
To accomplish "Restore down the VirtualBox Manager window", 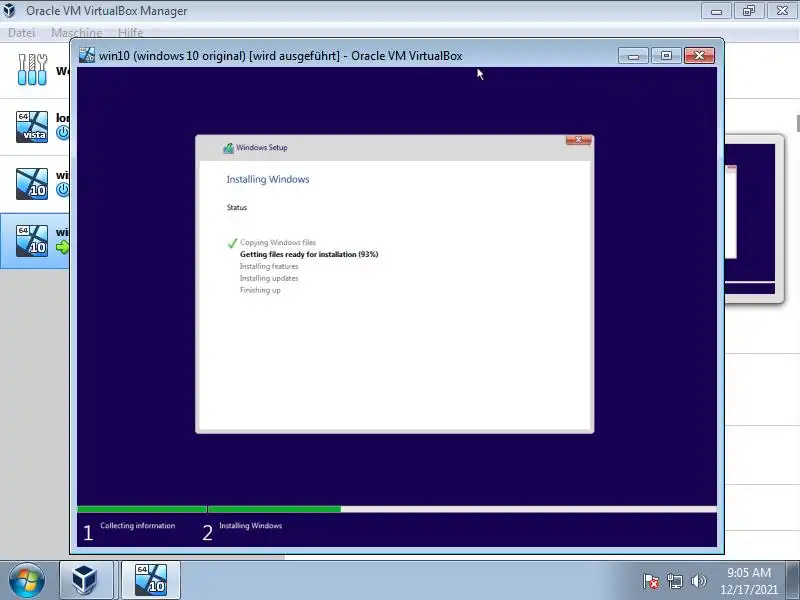I will (749, 11).
